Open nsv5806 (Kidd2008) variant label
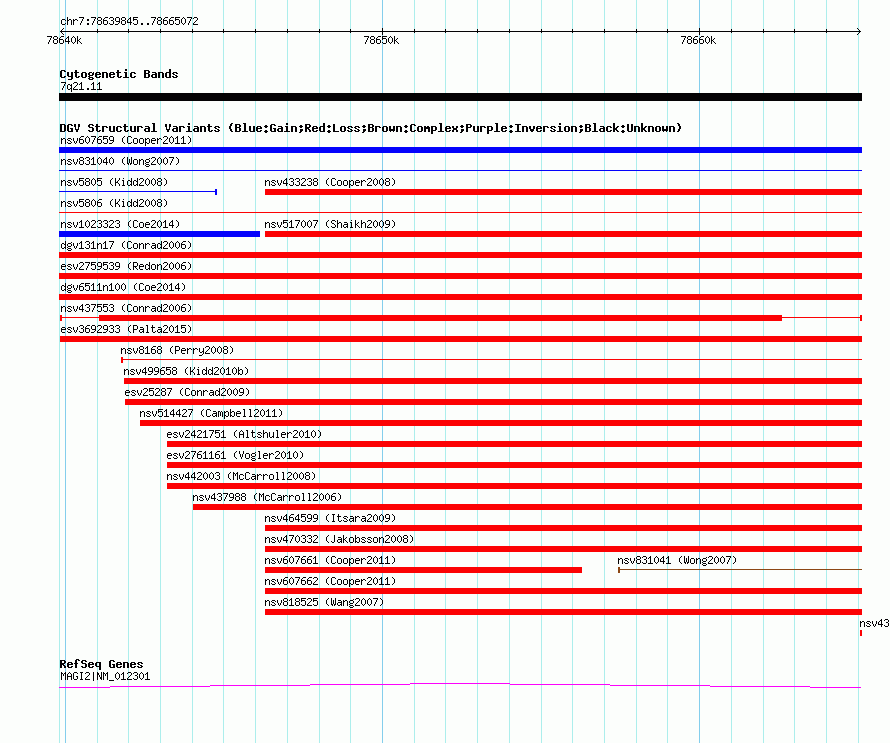The height and width of the screenshot is (743, 890). tap(114, 203)
